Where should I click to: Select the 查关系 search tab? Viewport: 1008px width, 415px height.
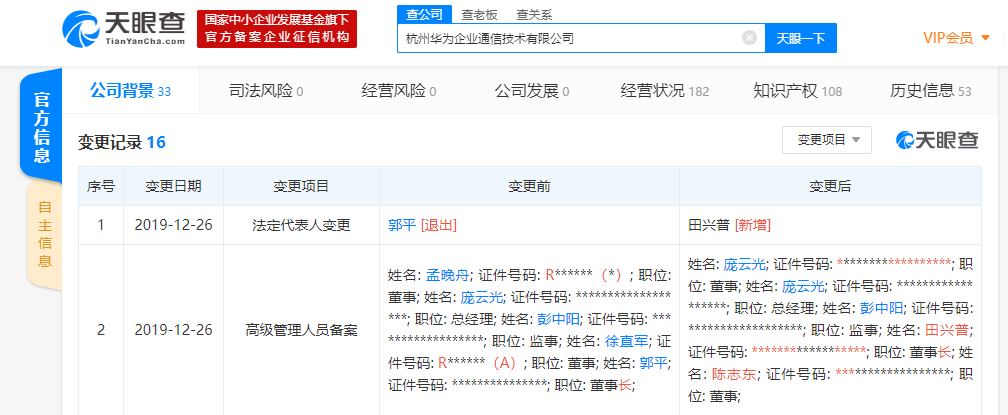[534, 15]
